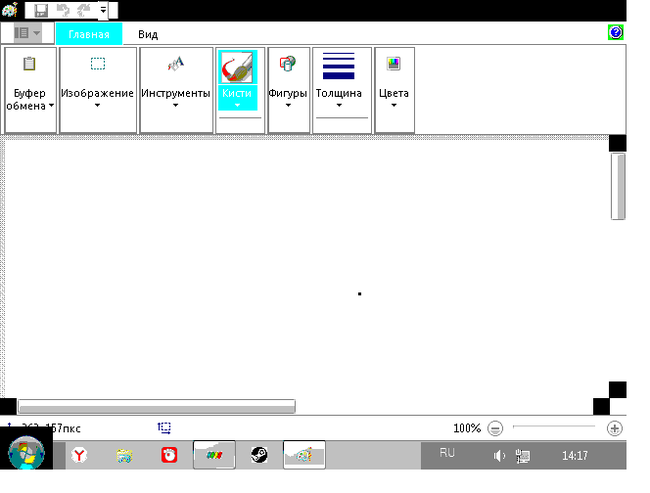The height and width of the screenshot is (493, 650).
Task: Click the Save icon in quick access toolbar
Action: tap(41, 10)
